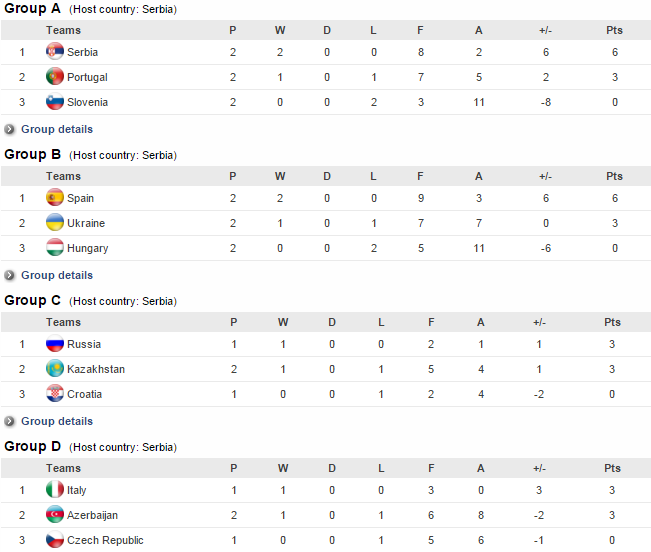Click the Group D heading

[x=33, y=446]
